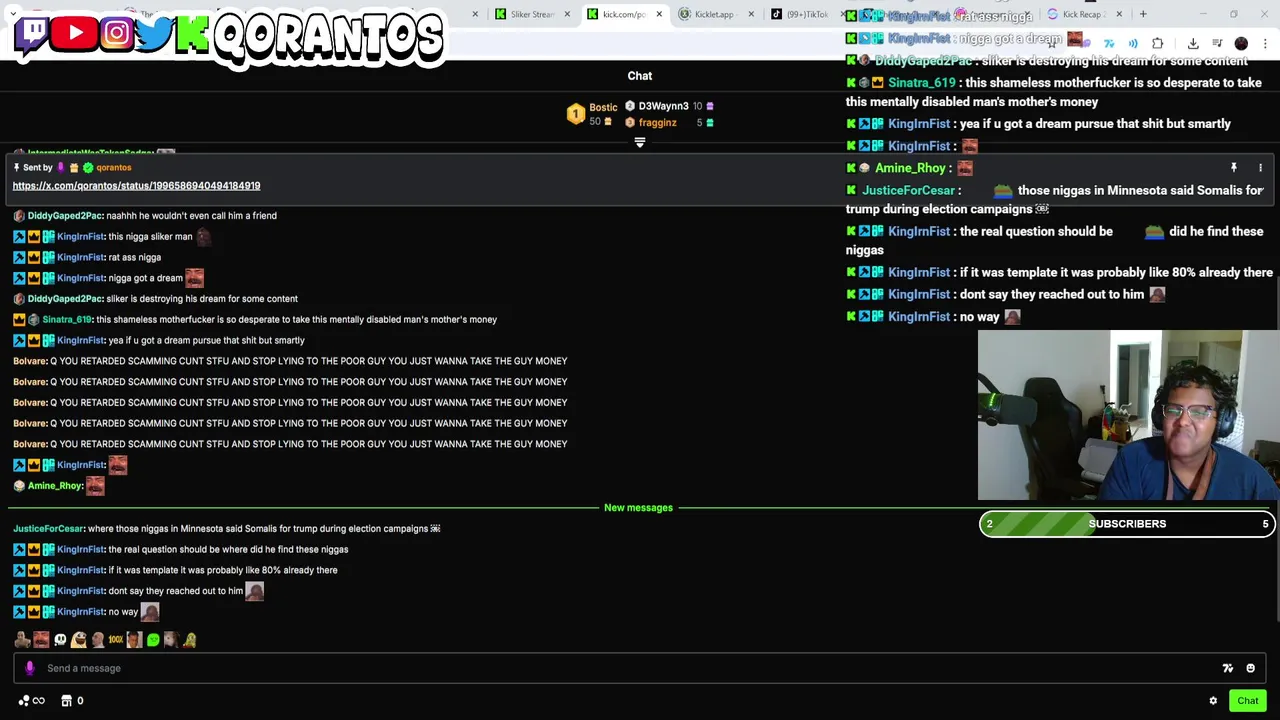
Task: Open chat settings gear icon
Action: 1213,701
